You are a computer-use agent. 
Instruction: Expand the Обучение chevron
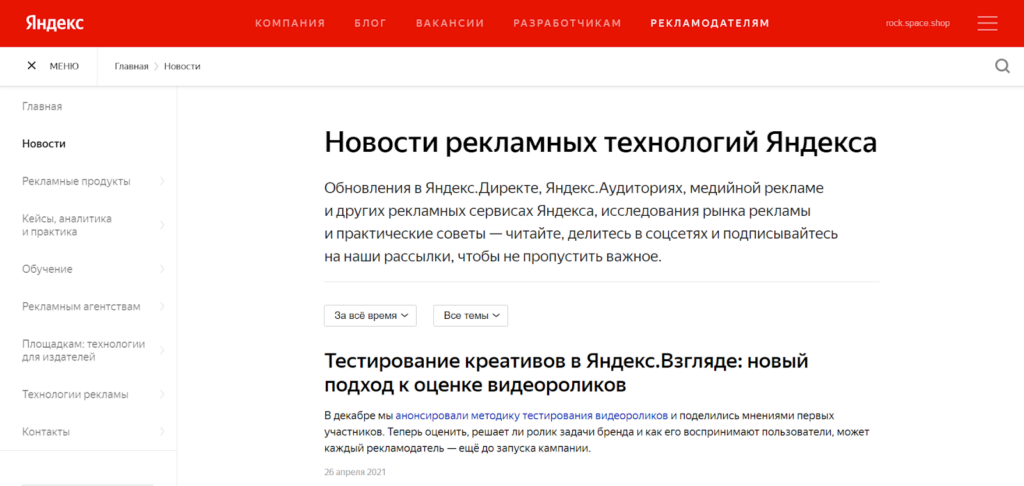click(161, 269)
